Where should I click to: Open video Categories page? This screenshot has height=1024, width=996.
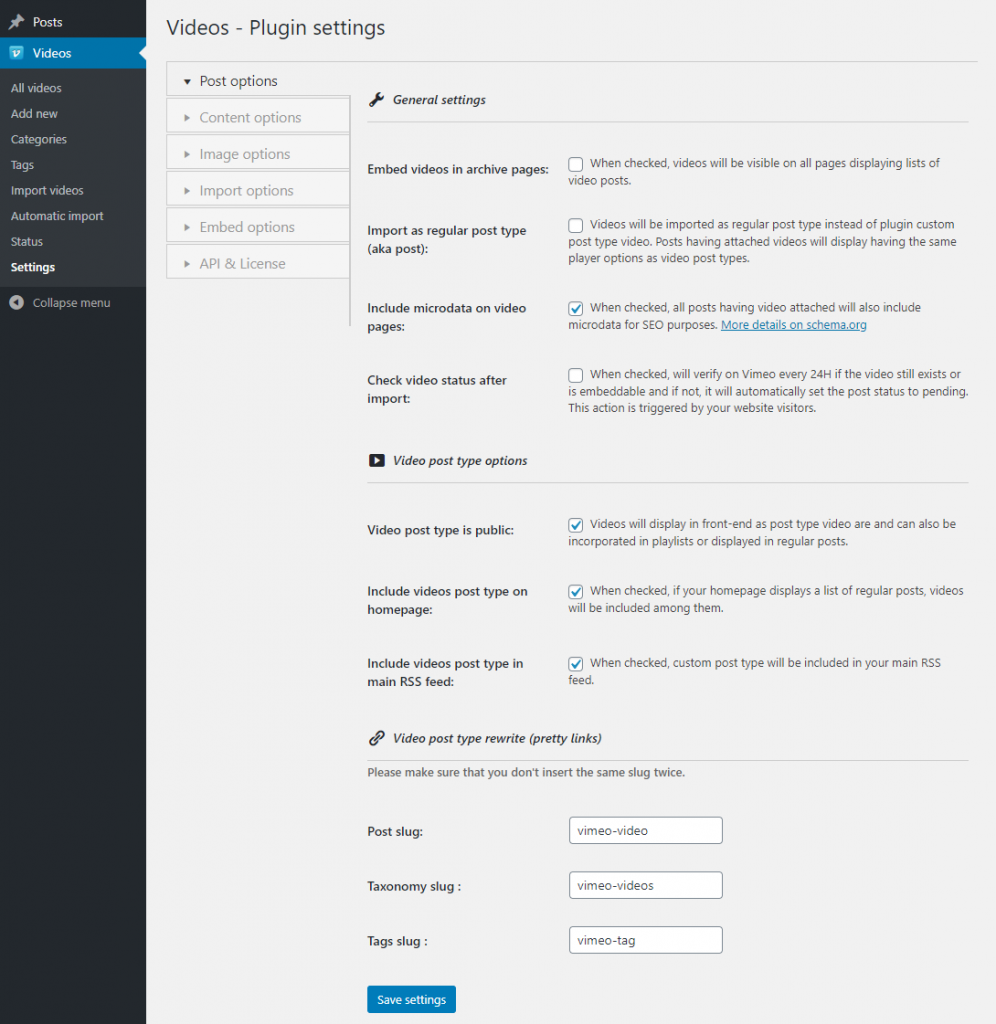pyautogui.click(x=39, y=139)
